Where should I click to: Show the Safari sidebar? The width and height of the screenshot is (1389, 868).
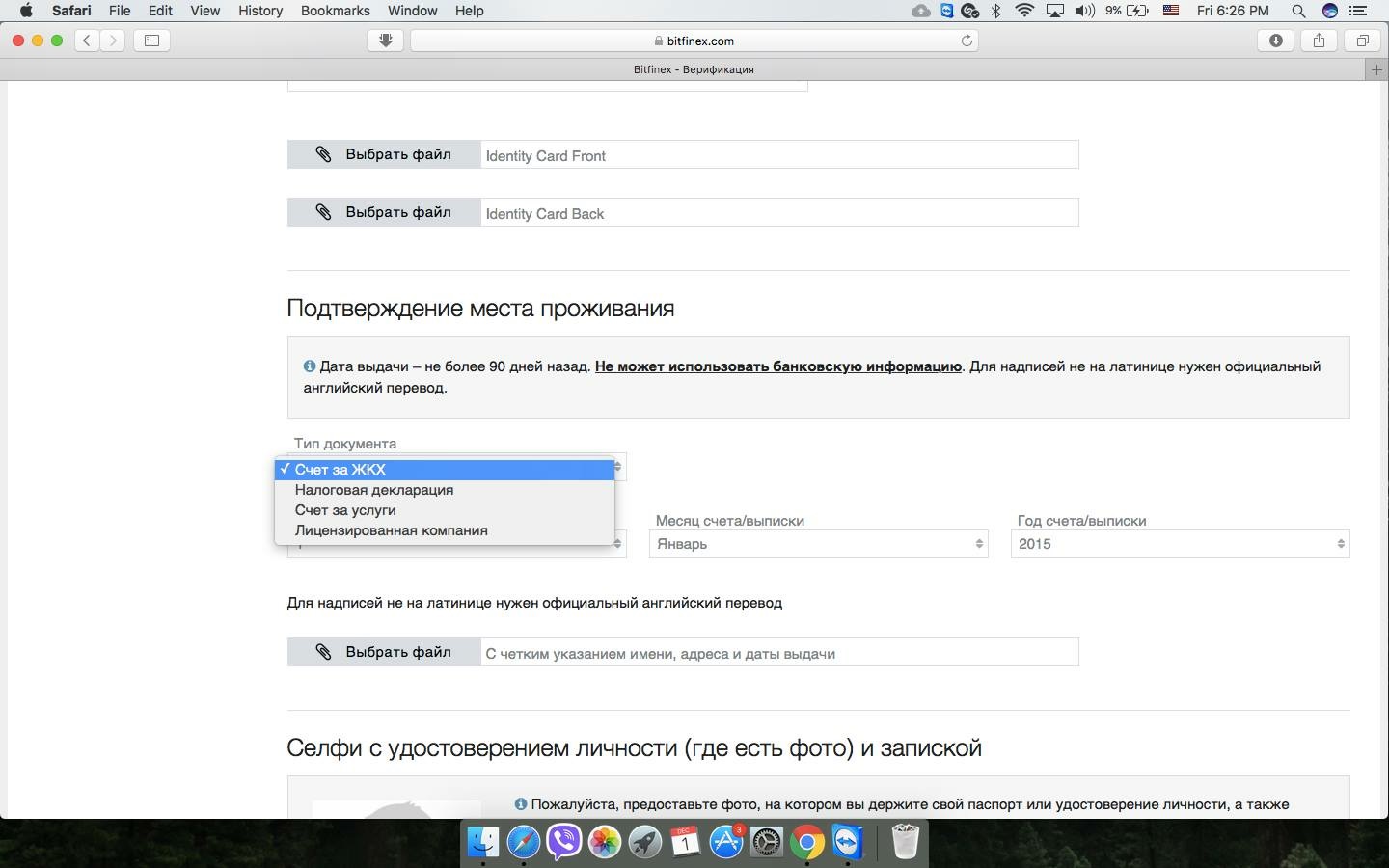click(151, 41)
